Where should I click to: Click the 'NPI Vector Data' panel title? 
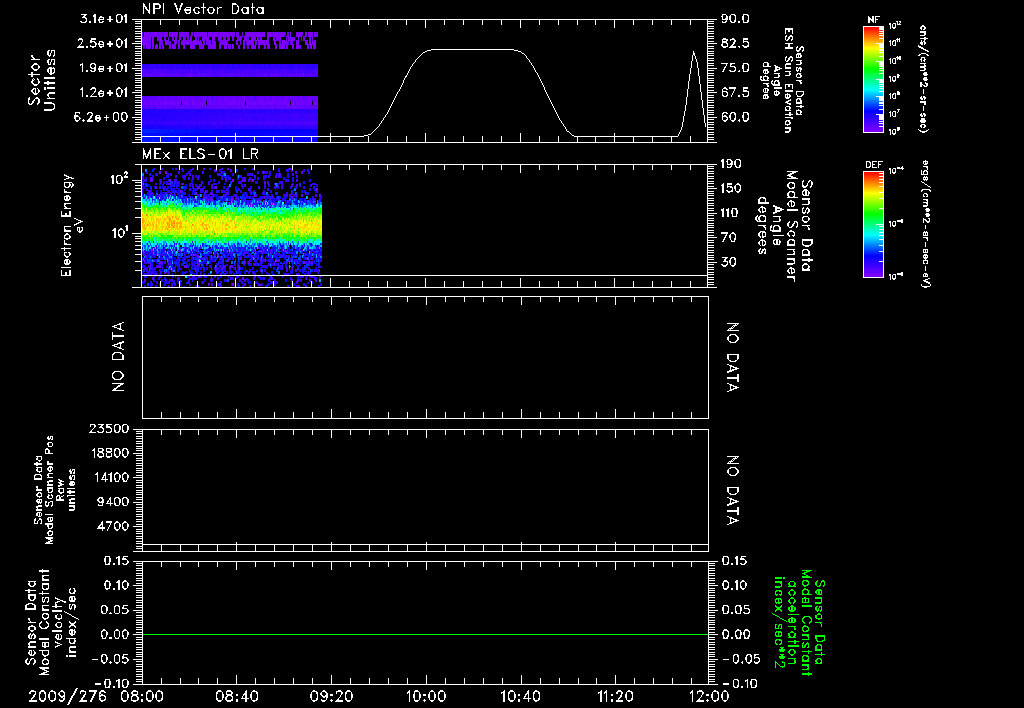click(x=203, y=9)
